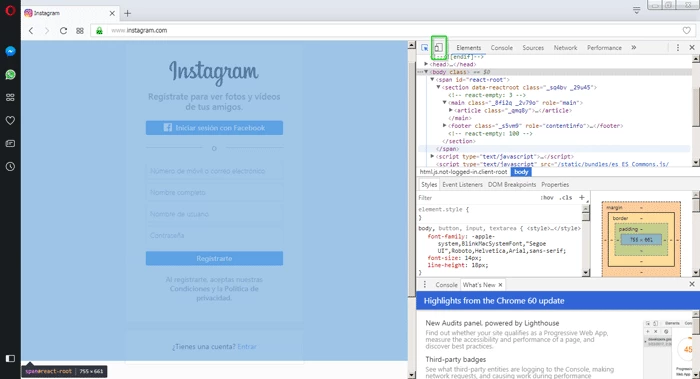Toggle the sidebar panel icon at bottom
The height and width of the screenshot is (379, 700).
[x=10, y=358]
